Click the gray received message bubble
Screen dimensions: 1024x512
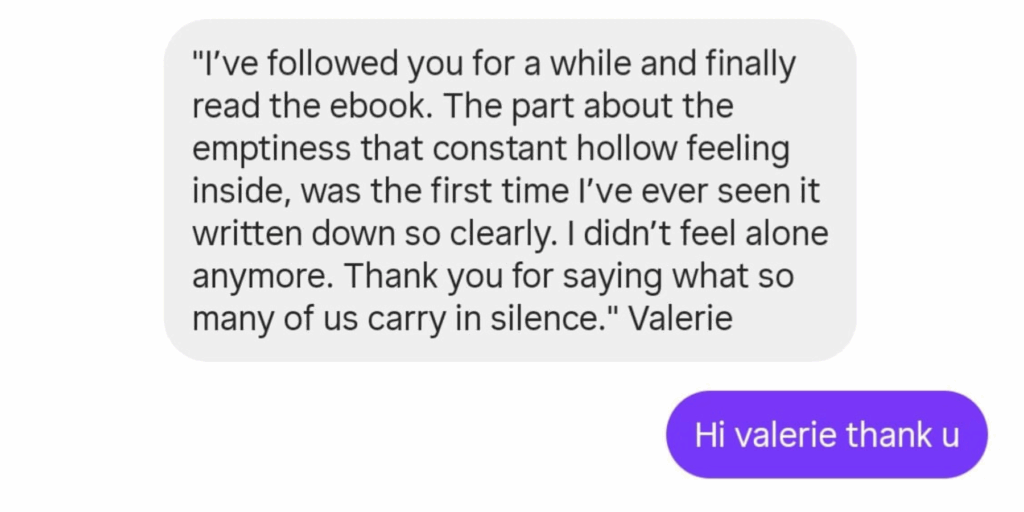click(510, 190)
